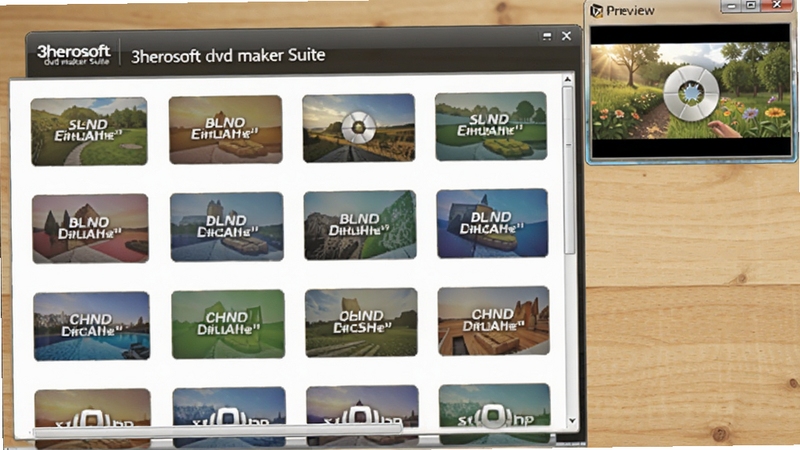Click the vertical scrollbar thumb
Image resolution: width=800 pixels, height=450 pixels.
pyautogui.click(x=569, y=170)
